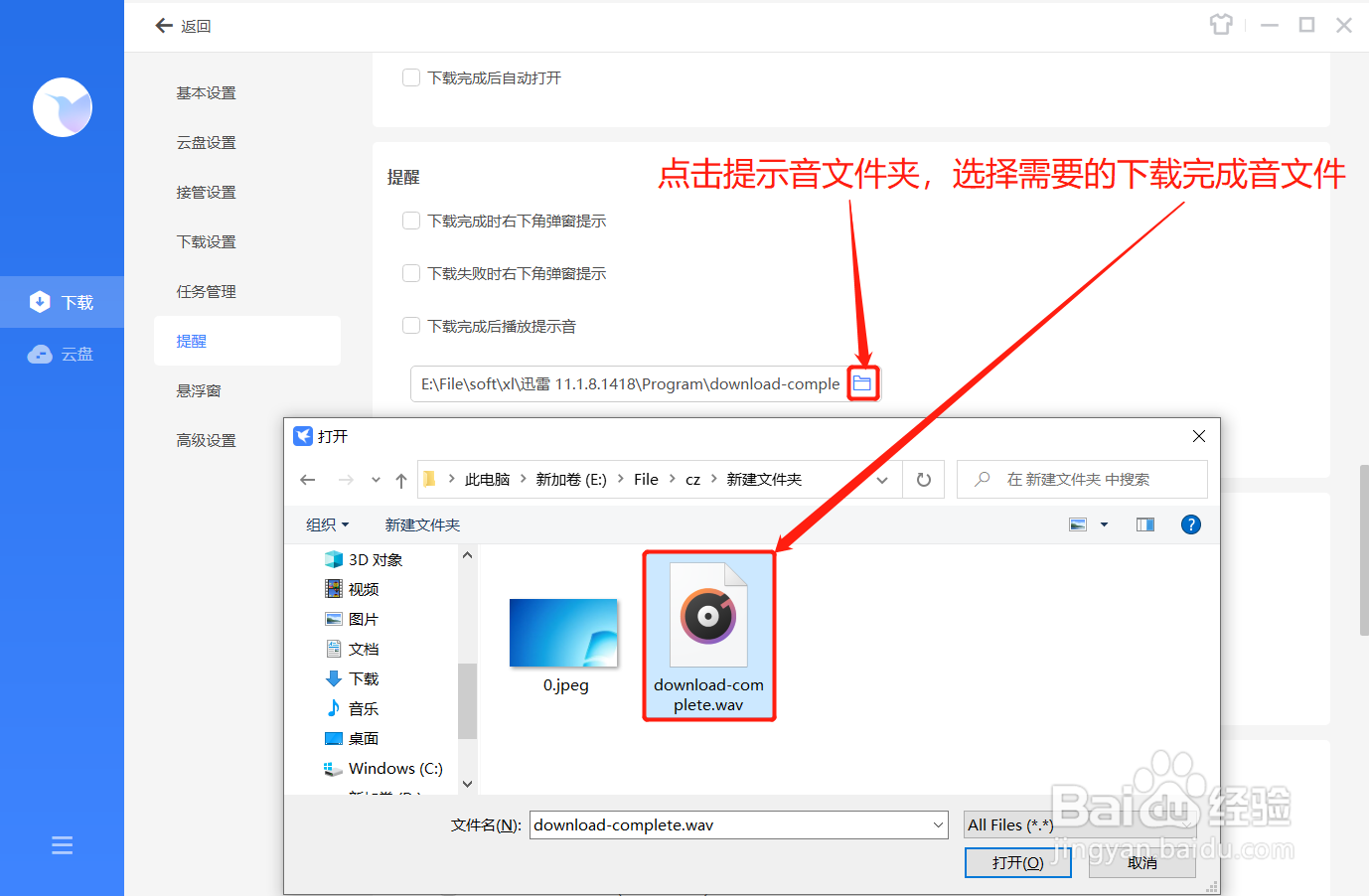Click the back arrow next to 返回
Screen dimensions: 1369x896
click(164, 25)
